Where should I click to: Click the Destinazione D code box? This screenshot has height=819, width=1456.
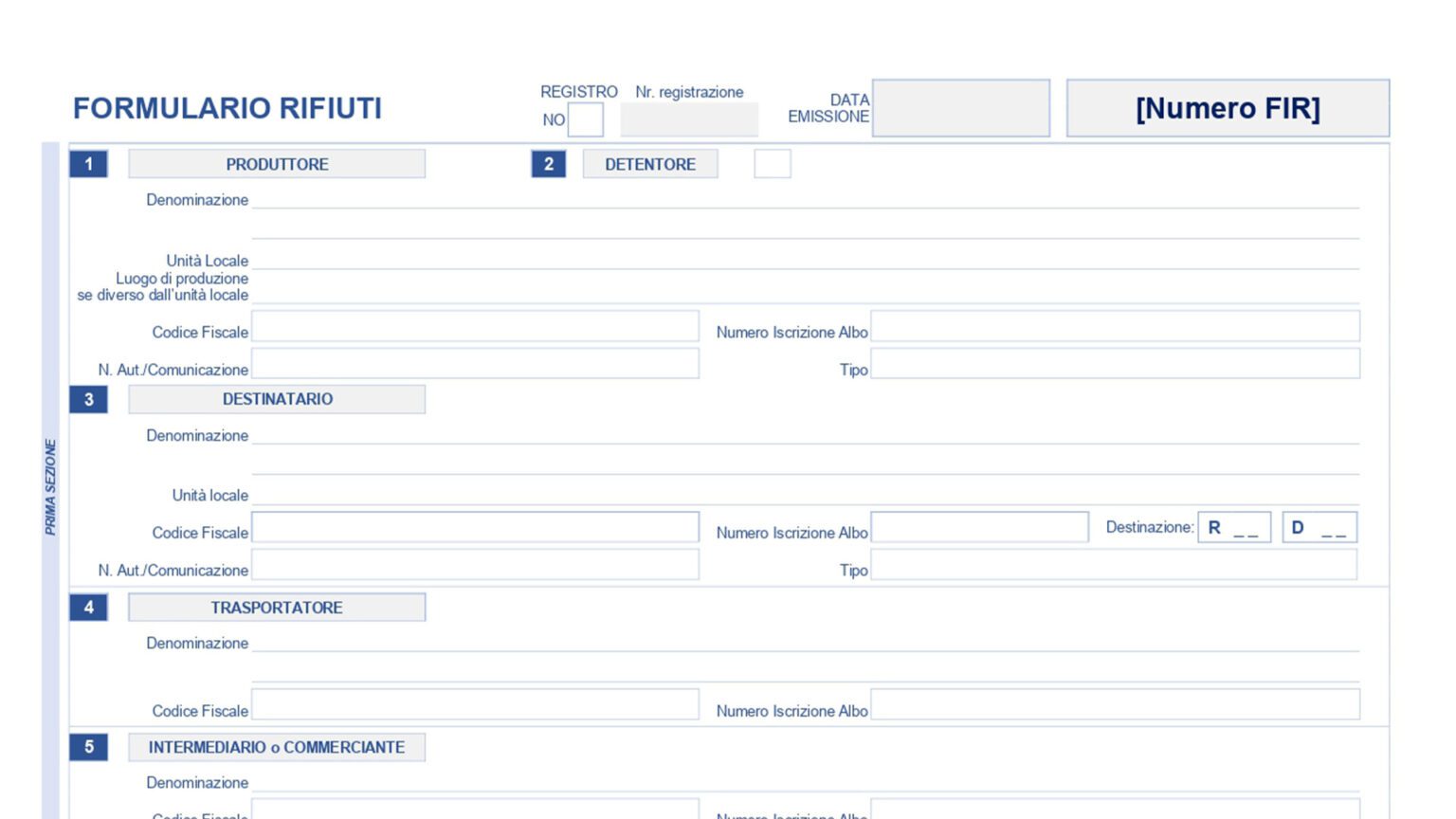pos(1319,527)
